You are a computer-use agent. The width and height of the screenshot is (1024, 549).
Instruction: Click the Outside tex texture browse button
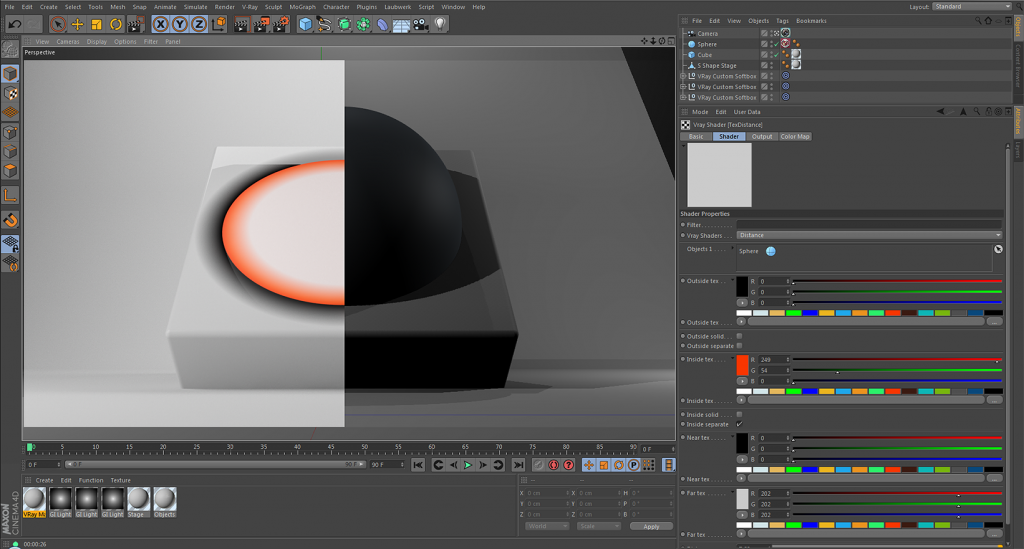coord(994,322)
